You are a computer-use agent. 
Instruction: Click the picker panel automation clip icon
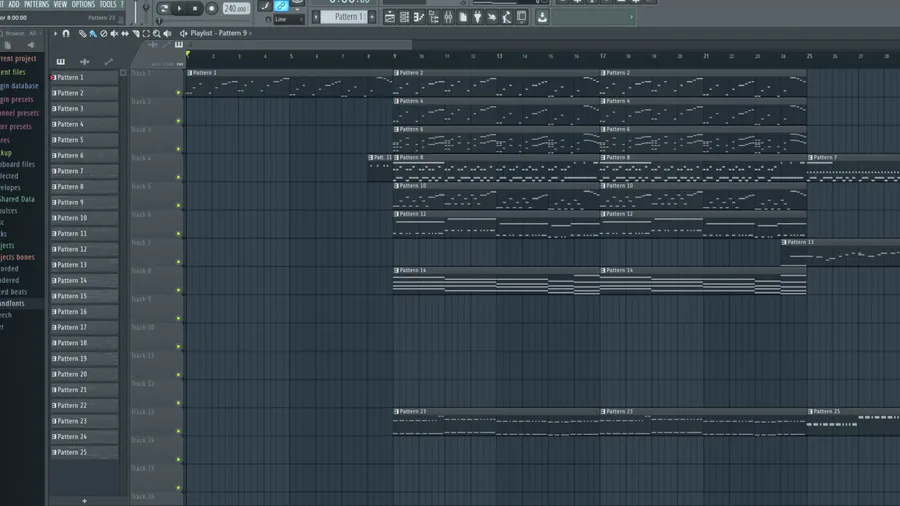[x=108, y=61]
